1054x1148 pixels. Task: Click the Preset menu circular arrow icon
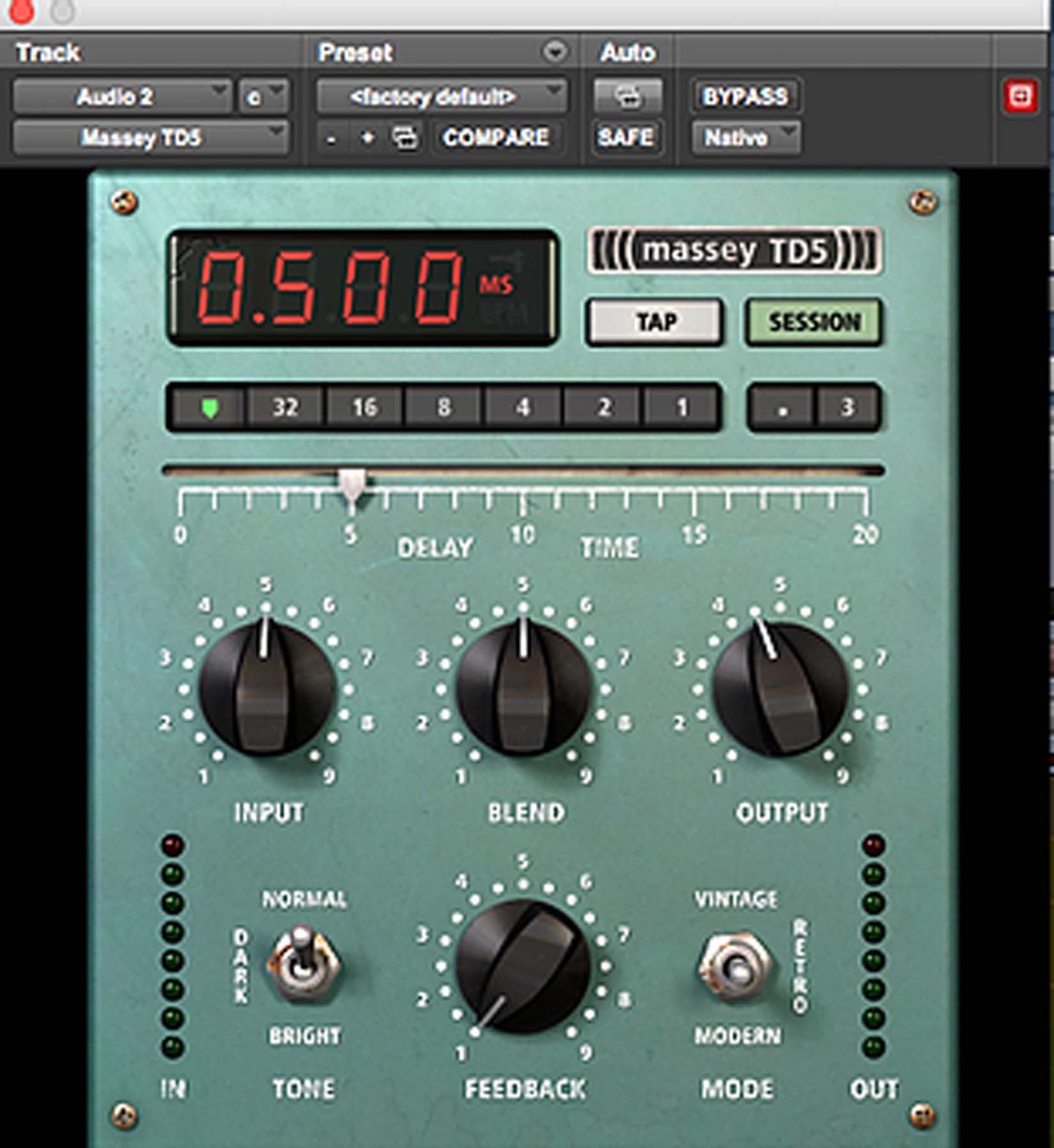555,51
